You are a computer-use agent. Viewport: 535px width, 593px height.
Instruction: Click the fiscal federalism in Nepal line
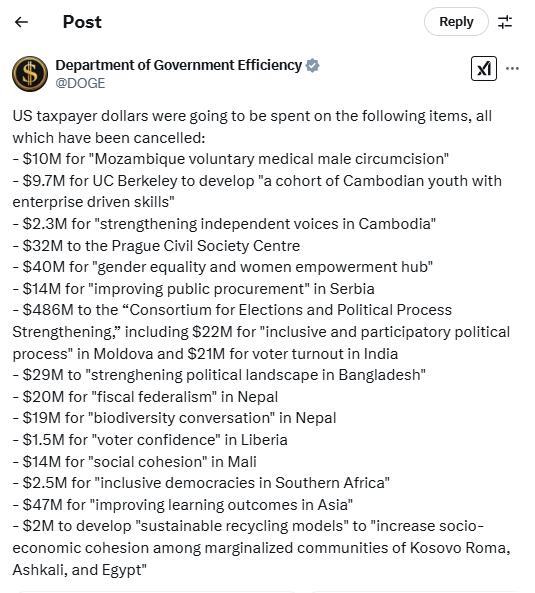coord(145,397)
